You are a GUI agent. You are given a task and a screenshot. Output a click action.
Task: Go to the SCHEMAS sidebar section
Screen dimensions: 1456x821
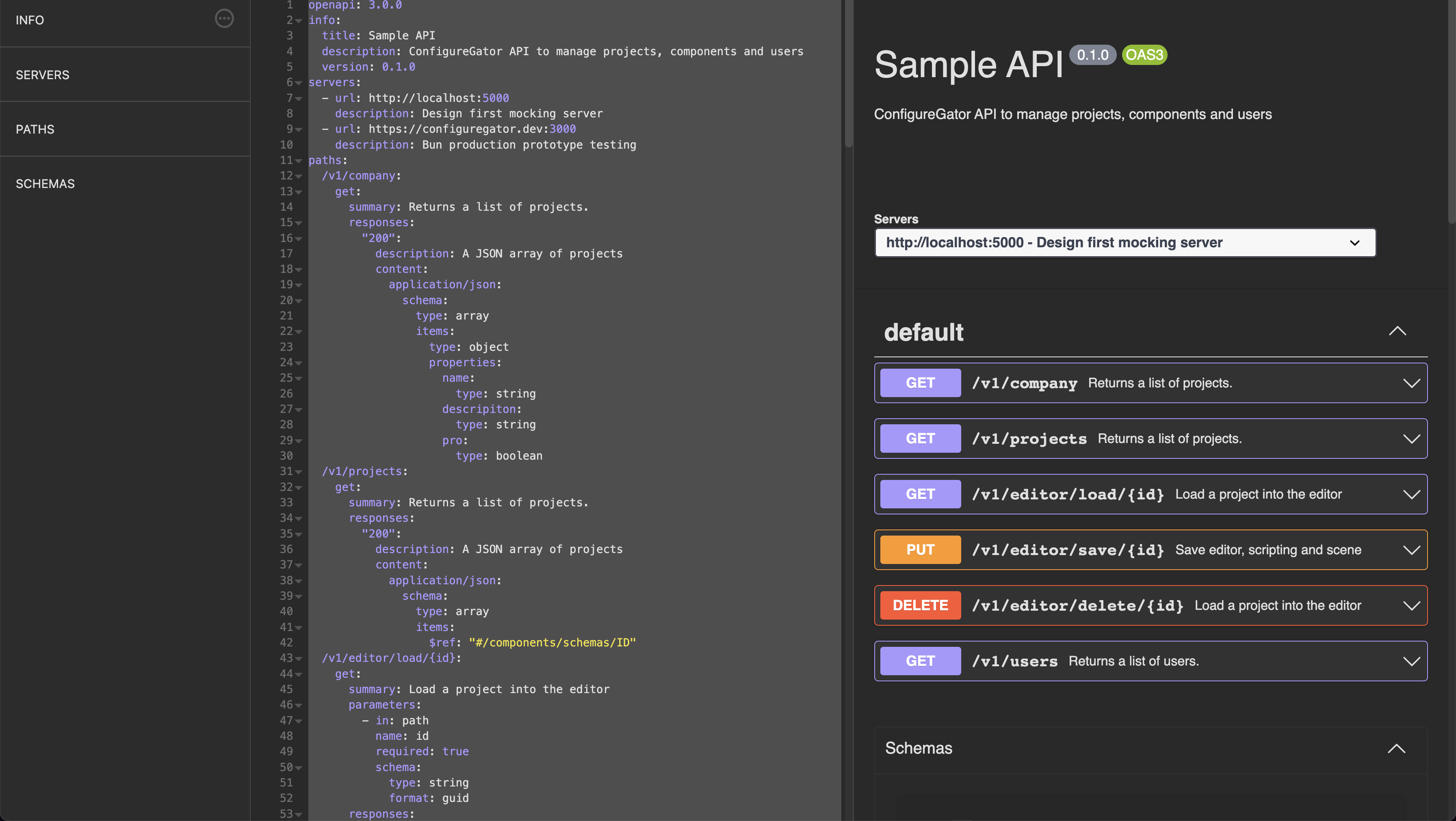point(45,184)
